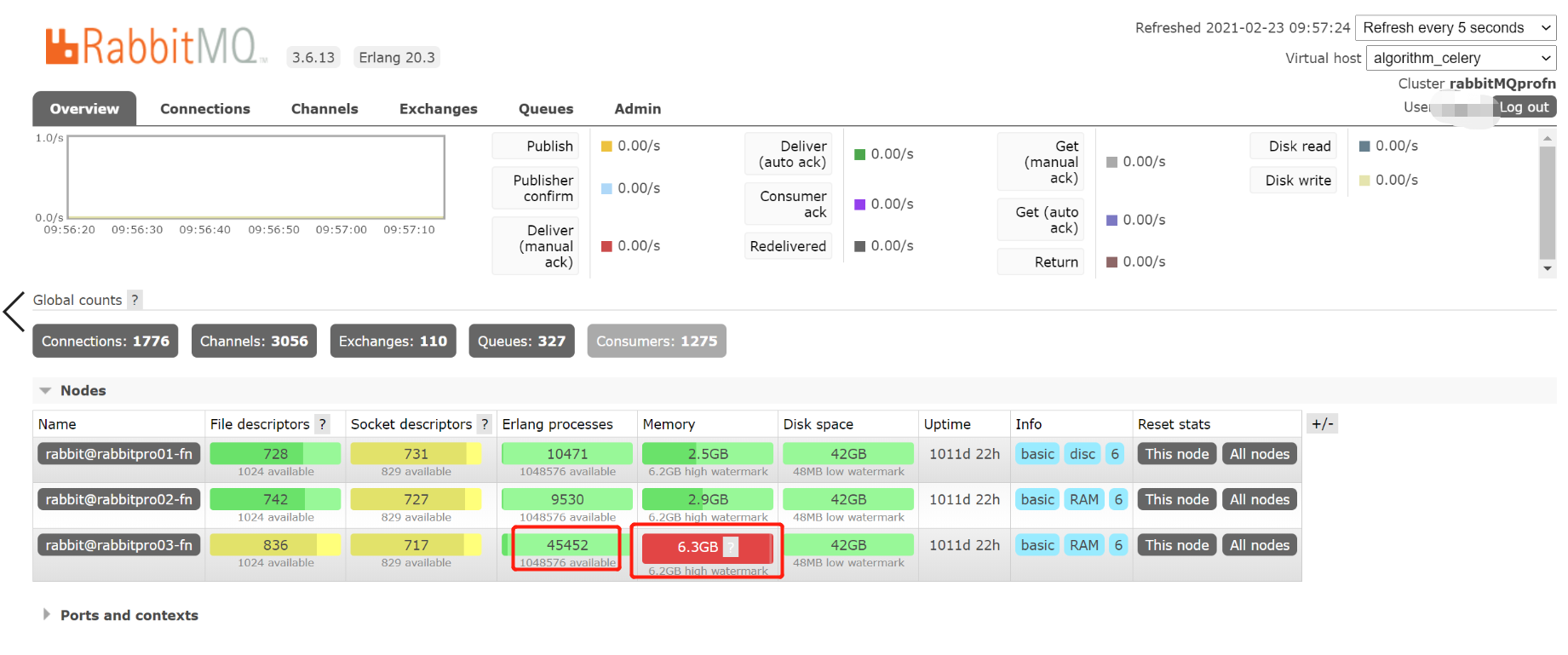Reset stats for This node on rabbitpro01-fn
Image resolution: width=1568 pixels, height=655 pixels.
point(1177,454)
